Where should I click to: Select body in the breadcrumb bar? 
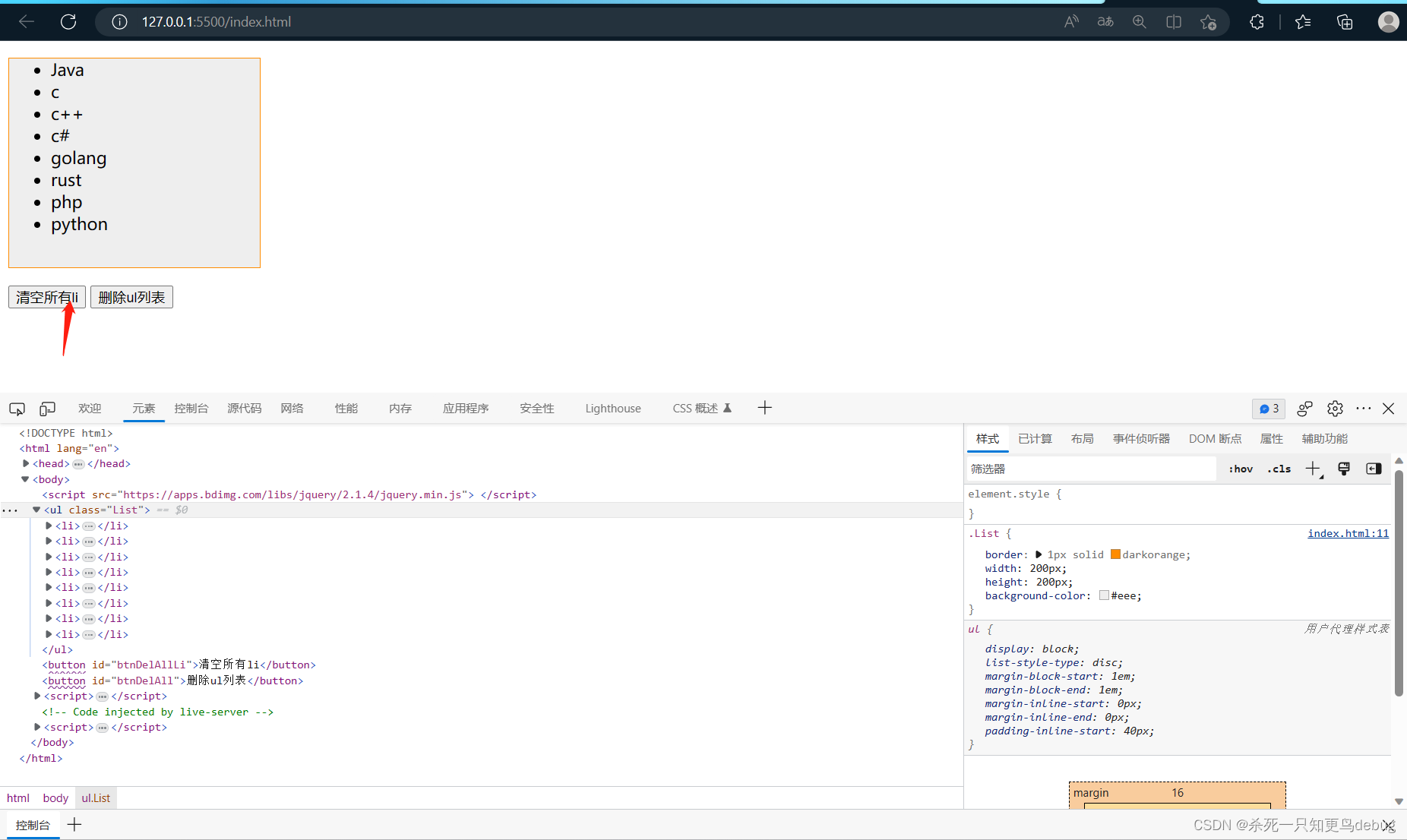pos(55,798)
